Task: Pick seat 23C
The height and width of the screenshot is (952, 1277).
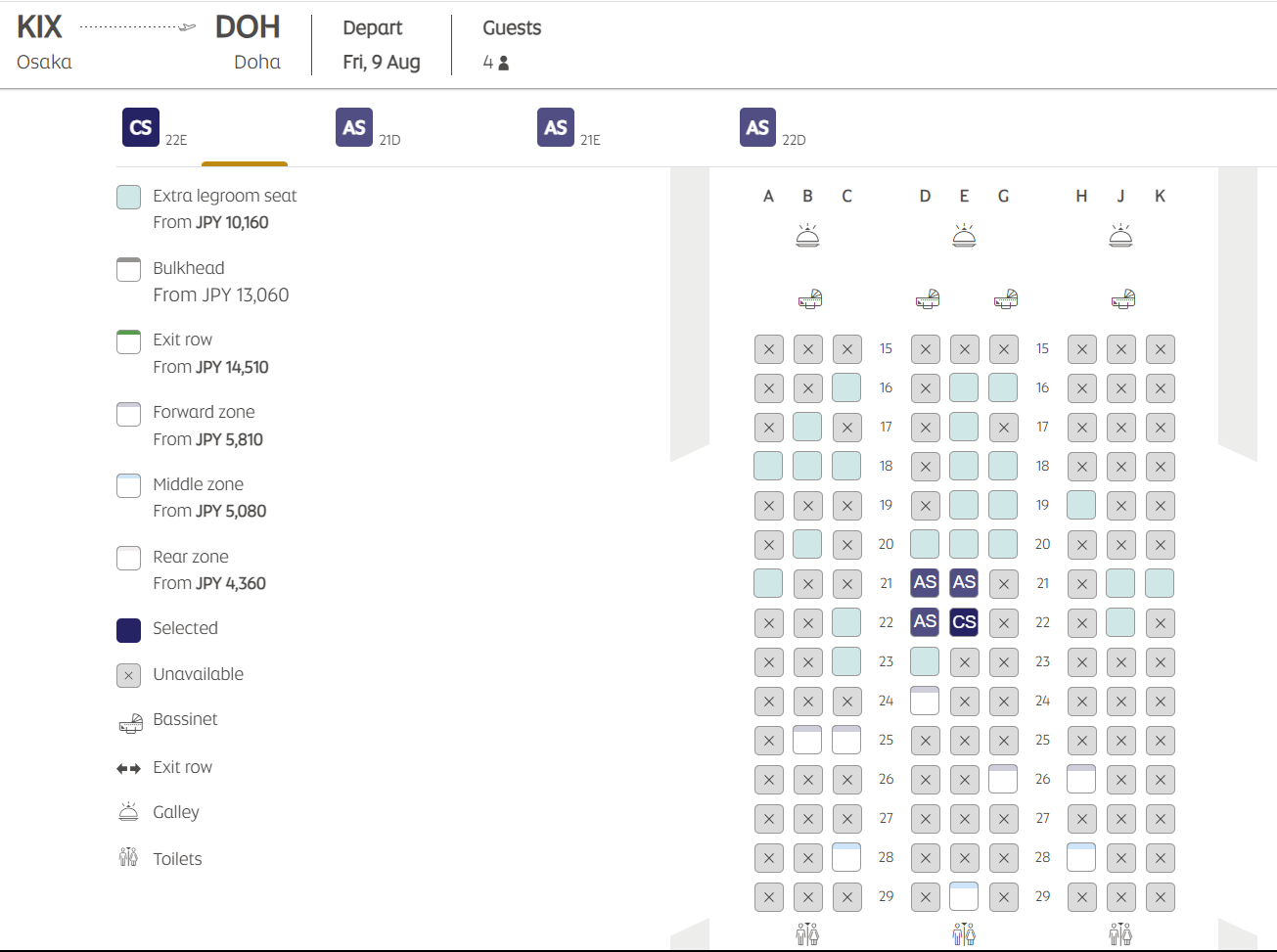Action: pyautogui.click(x=846, y=661)
